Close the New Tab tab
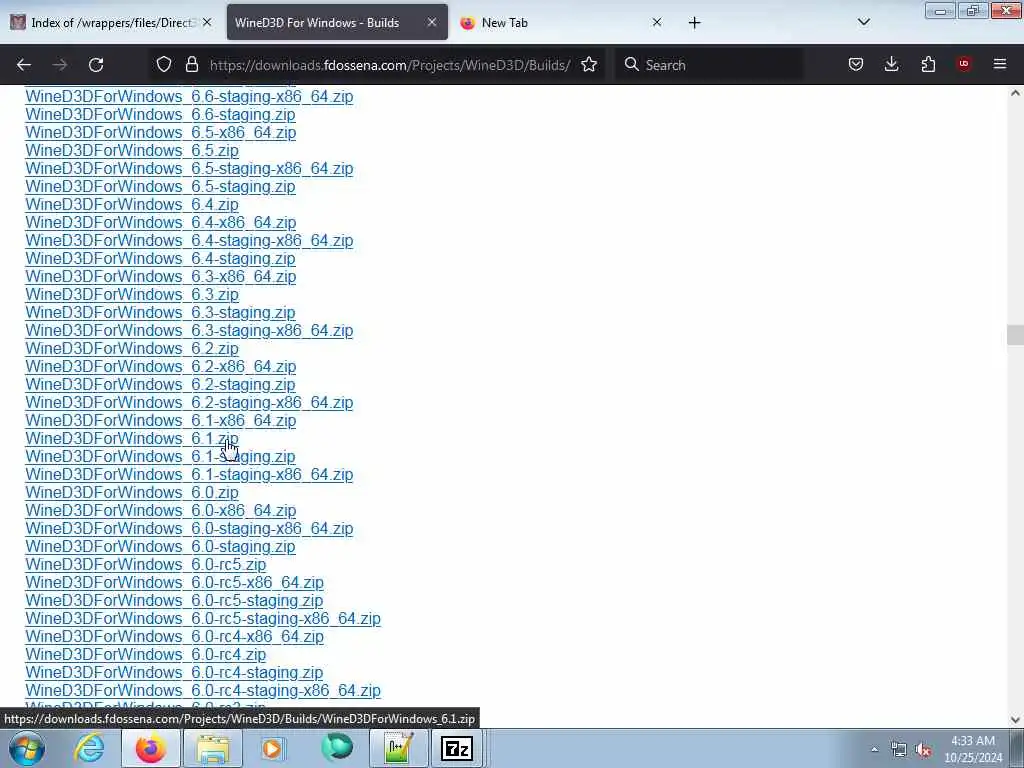Viewport: 1024px width, 768px height. [657, 22]
